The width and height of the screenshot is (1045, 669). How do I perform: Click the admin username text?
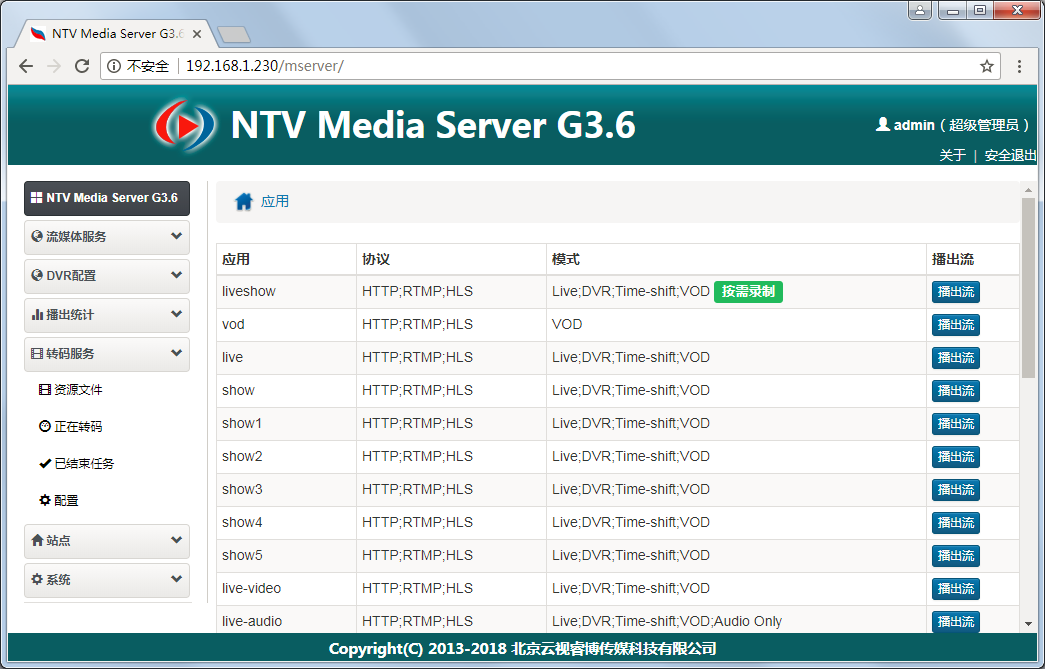coord(914,125)
